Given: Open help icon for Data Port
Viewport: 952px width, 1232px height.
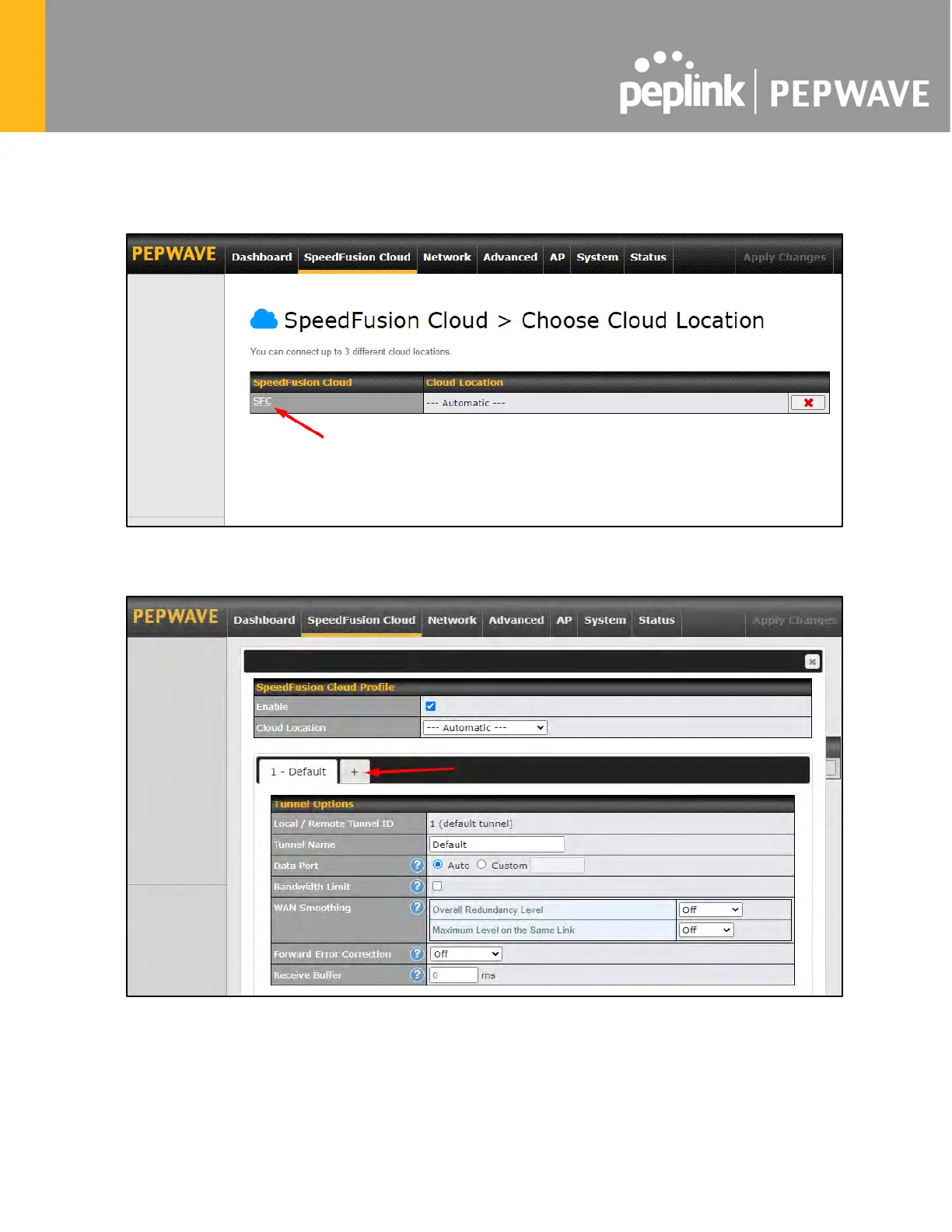Looking at the screenshot, I should pyautogui.click(x=417, y=865).
